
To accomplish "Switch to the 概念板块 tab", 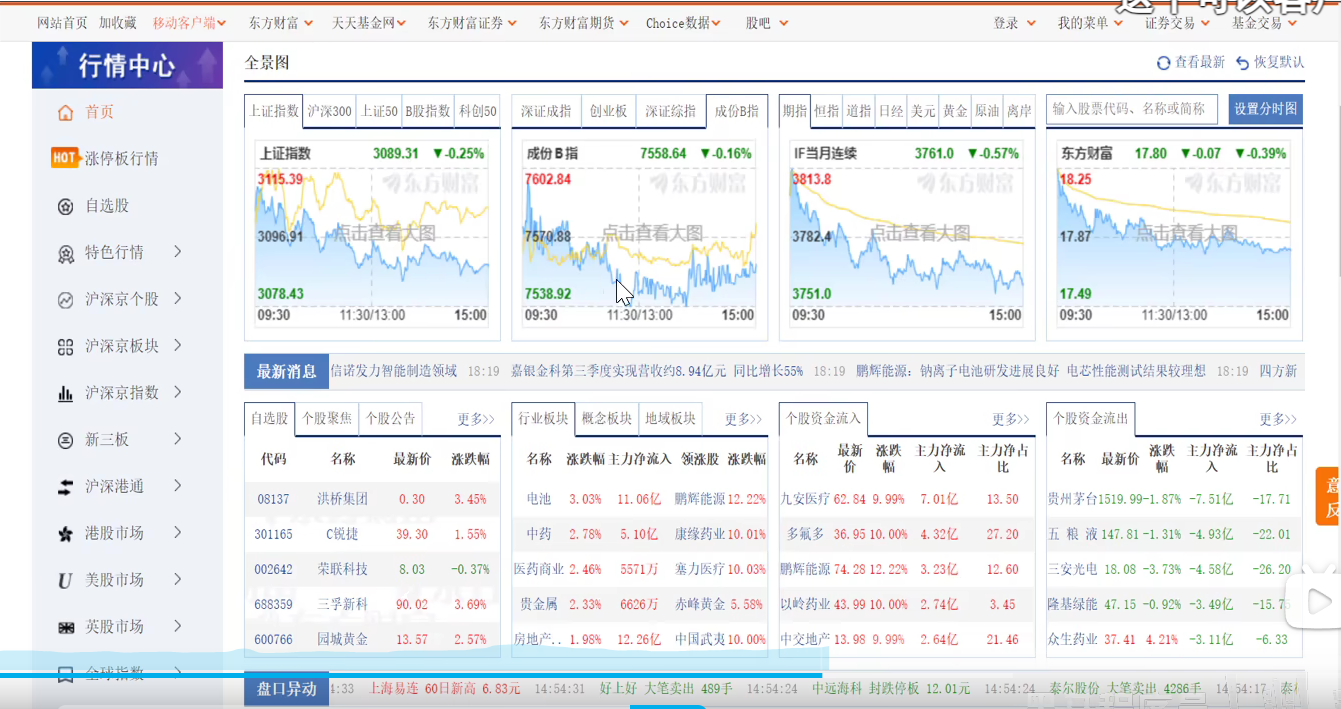I will pos(607,418).
